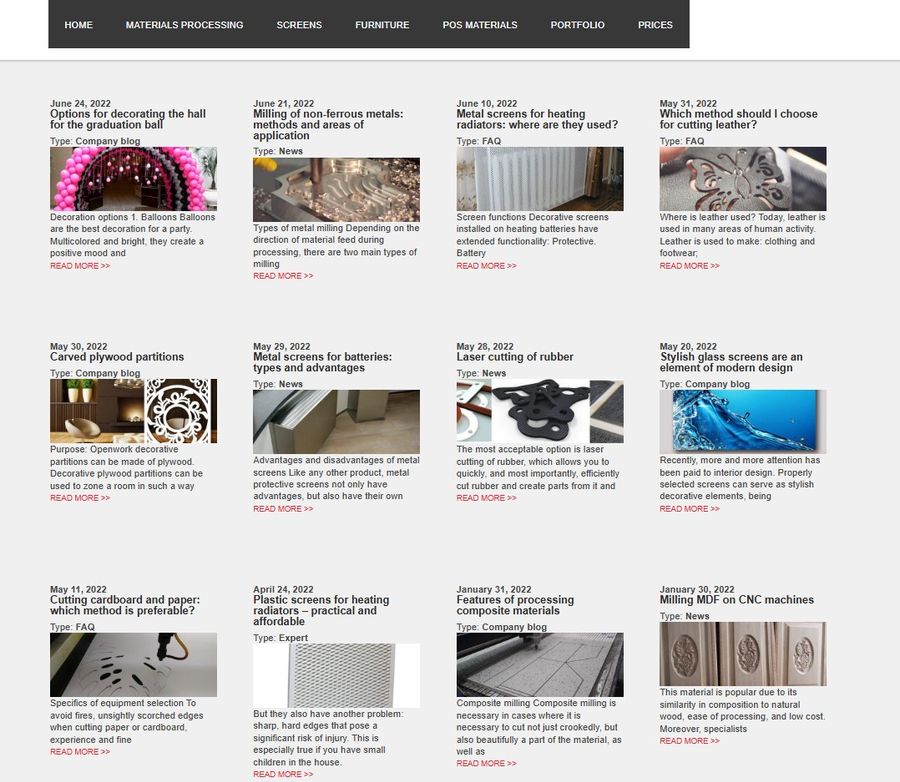Click the 'May 20, 2022' date text

[688, 346]
